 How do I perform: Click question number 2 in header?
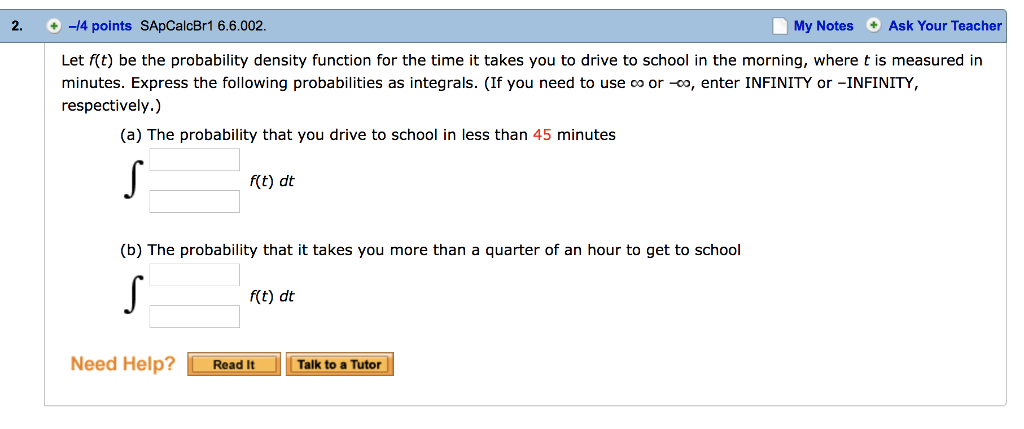tap(16, 26)
